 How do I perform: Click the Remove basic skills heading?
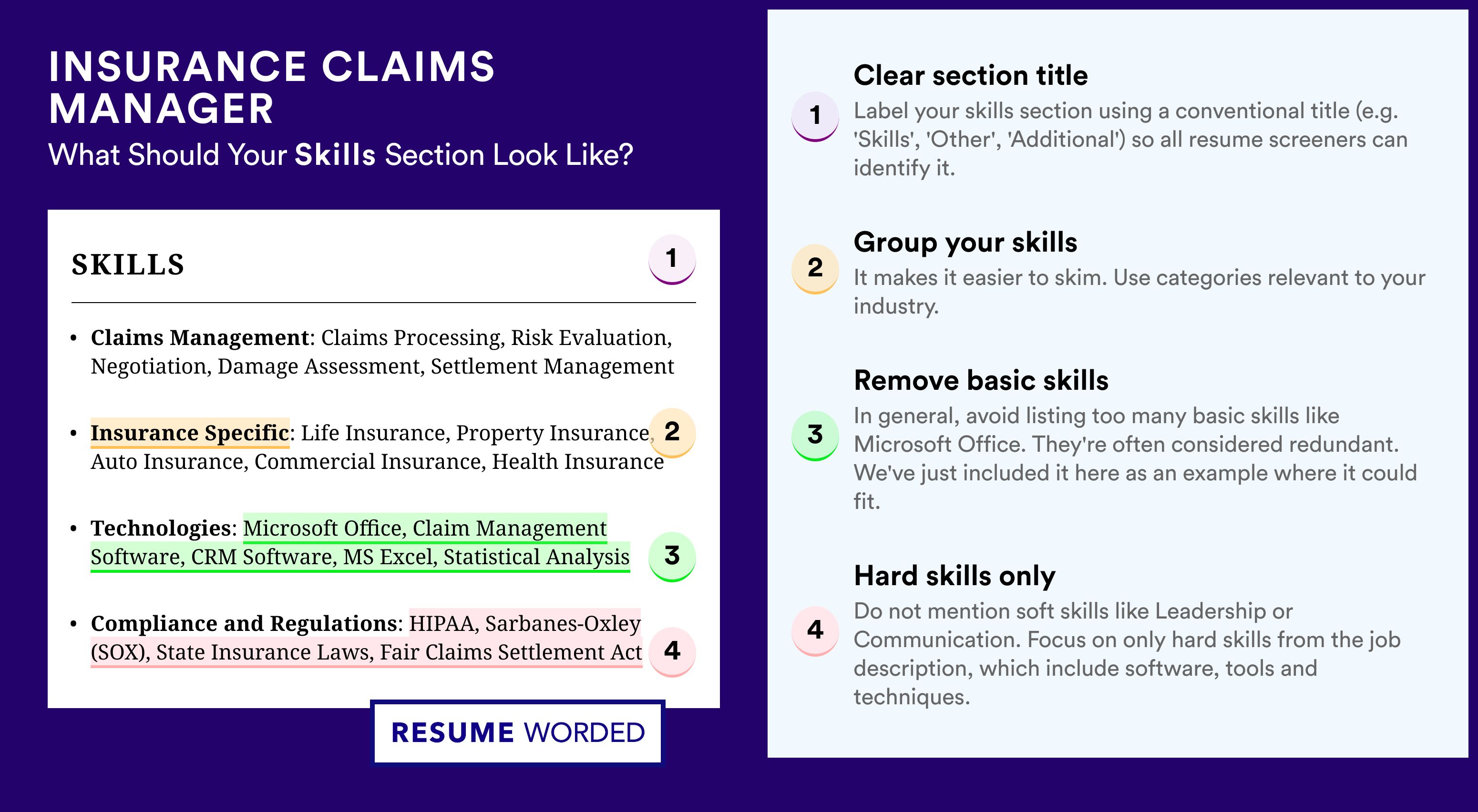click(x=981, y=380)
